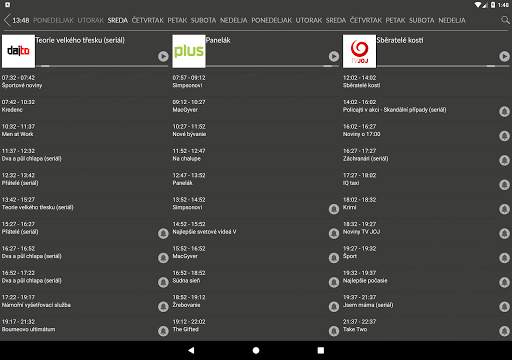The width and height of the screenshot is (512, 360).
Task: Toggle reminder bell for Noviny o 17:00
Action: [x=504, y=136]
